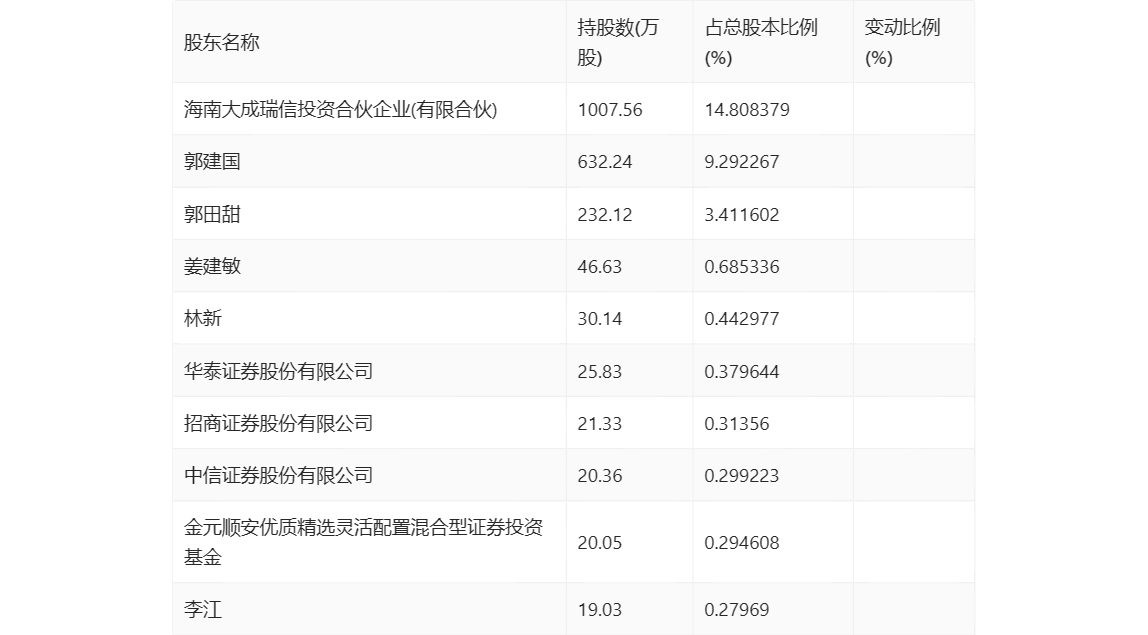Click shareholder 海南大成瑞信投资合伙企业(有限合伙)
Viewport: 1148px width, 635px height.
tap(340, 110)
